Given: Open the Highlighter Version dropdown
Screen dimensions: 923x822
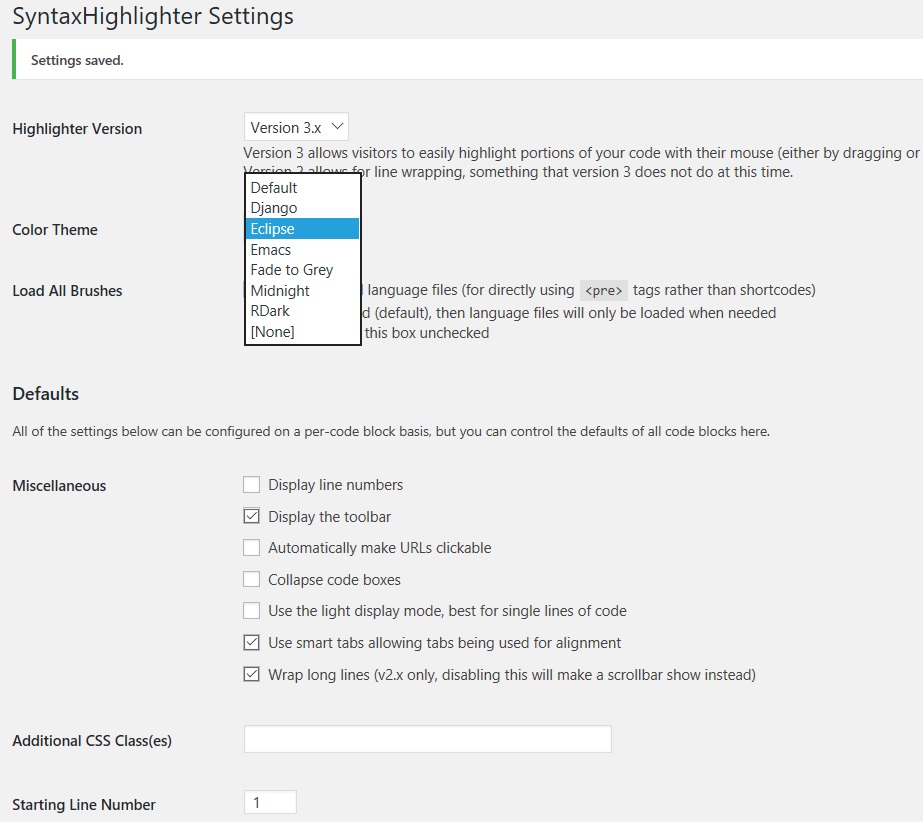Looking at the screenshot, I should 296,127.
